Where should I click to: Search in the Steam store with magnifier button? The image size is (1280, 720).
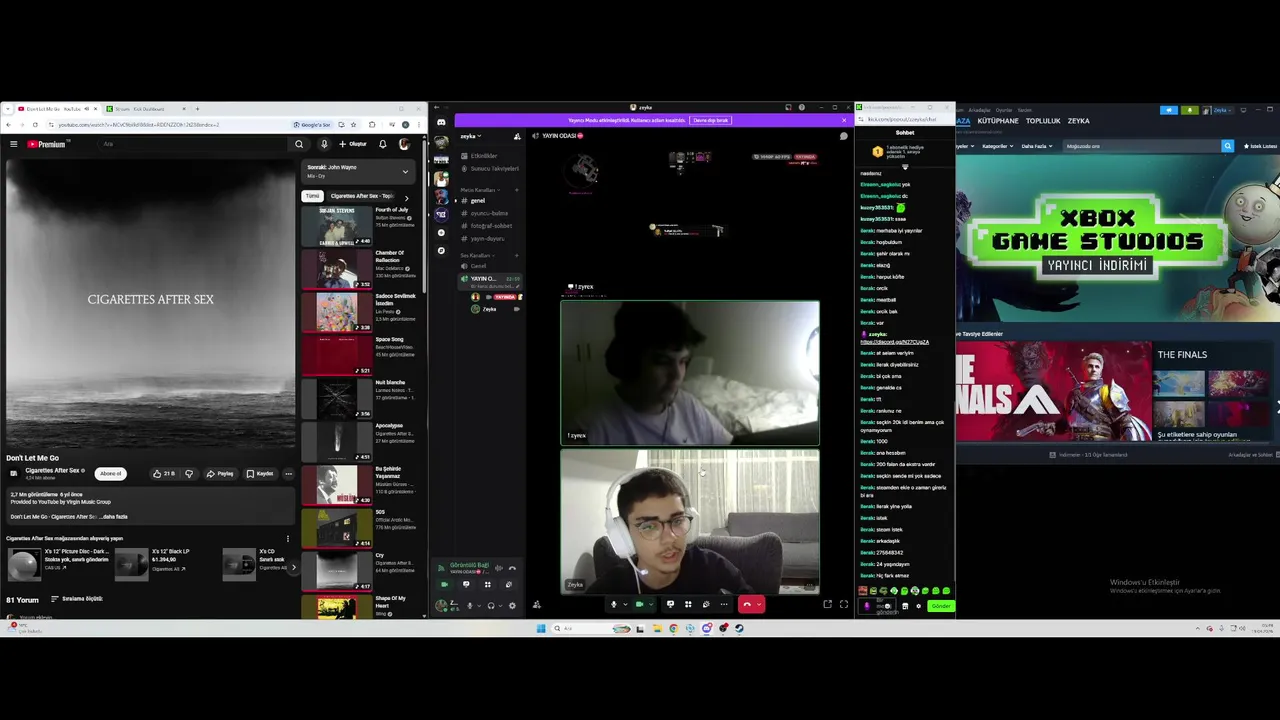[x=1227, y=146]
